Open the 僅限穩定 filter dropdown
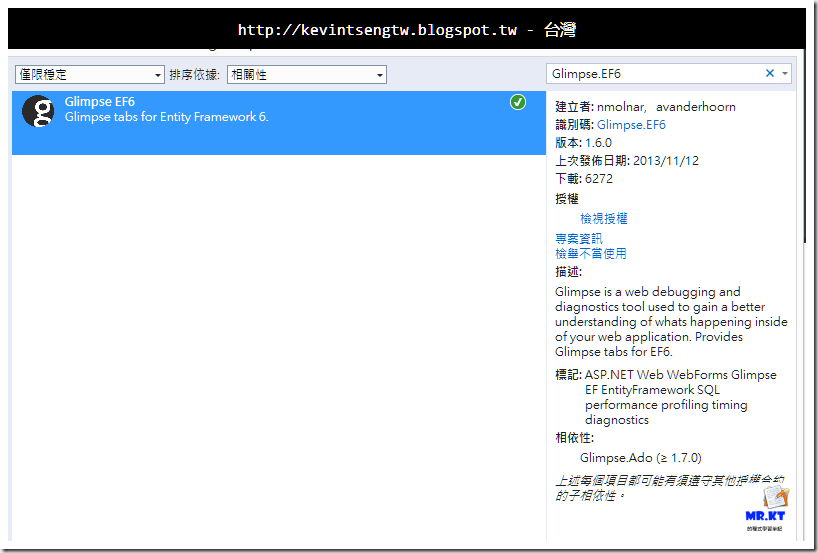 point(90,75)
